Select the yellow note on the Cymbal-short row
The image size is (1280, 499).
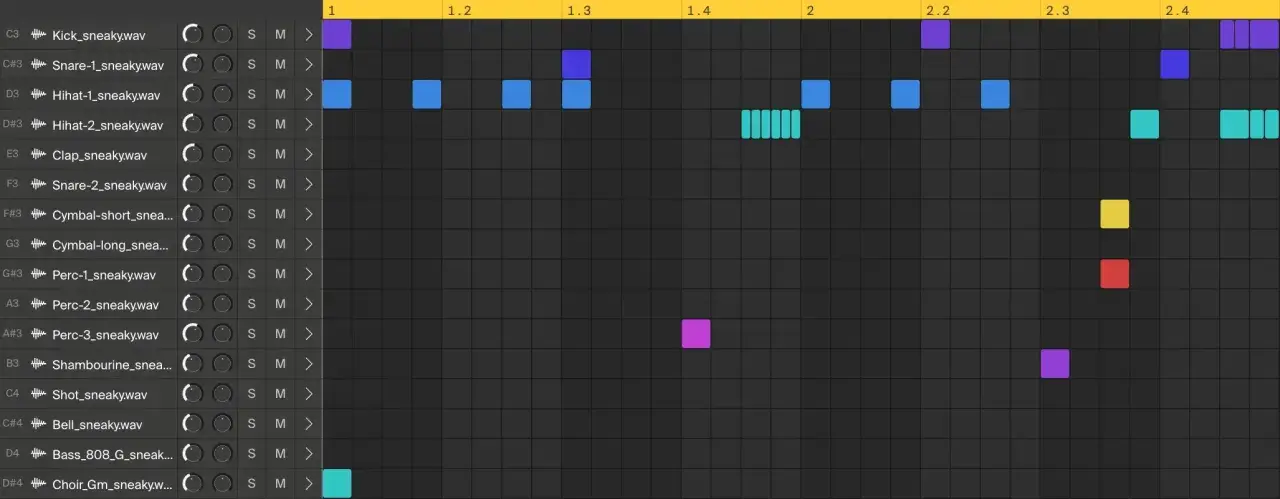pyautogui.click(x=1115, y=214)
